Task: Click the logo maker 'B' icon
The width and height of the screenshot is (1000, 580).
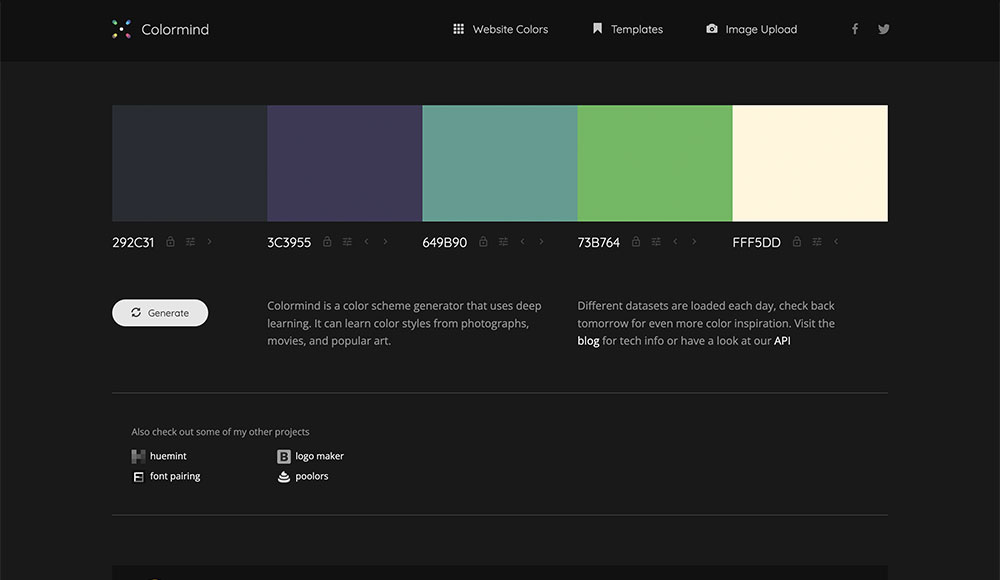Action: pos(284,455)
